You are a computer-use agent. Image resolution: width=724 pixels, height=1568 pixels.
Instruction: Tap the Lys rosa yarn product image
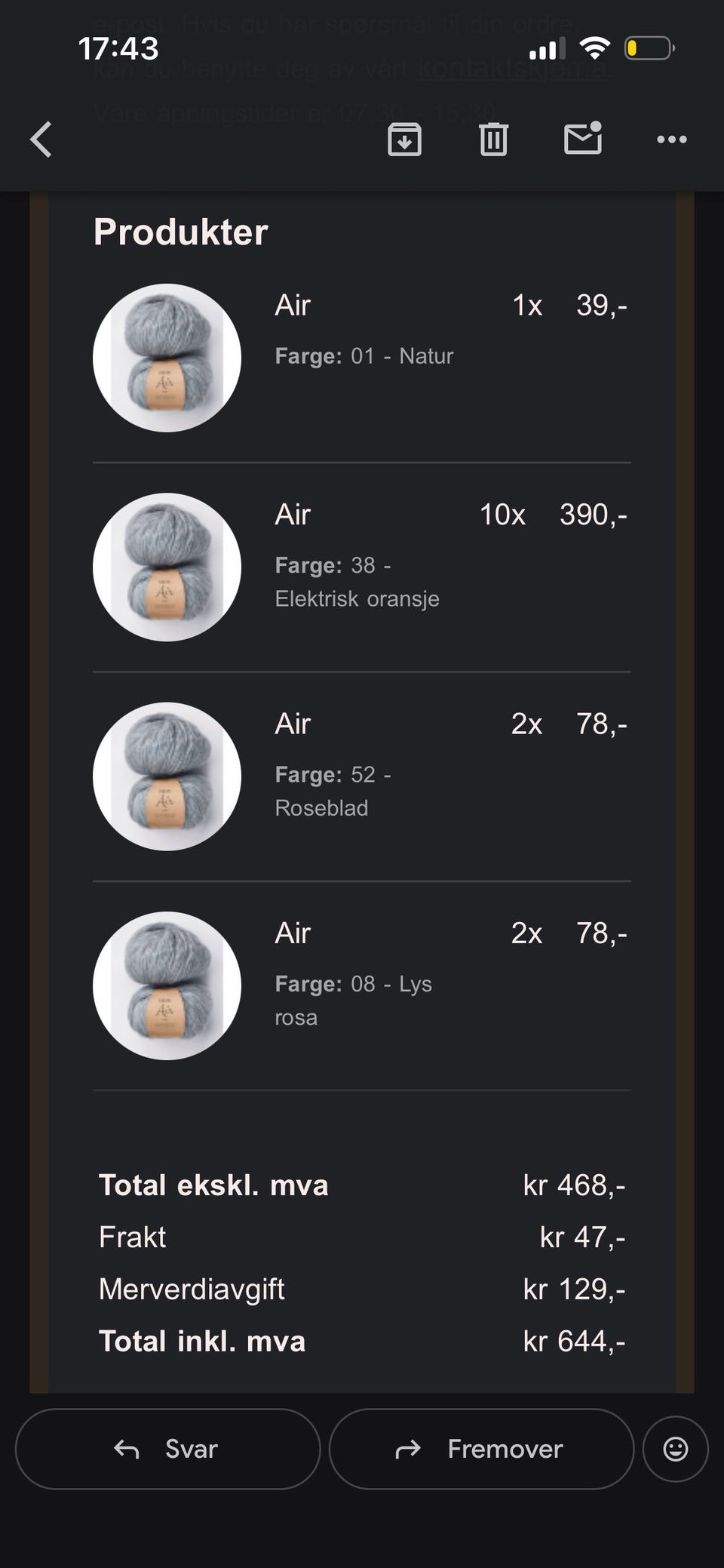(167, 986)
